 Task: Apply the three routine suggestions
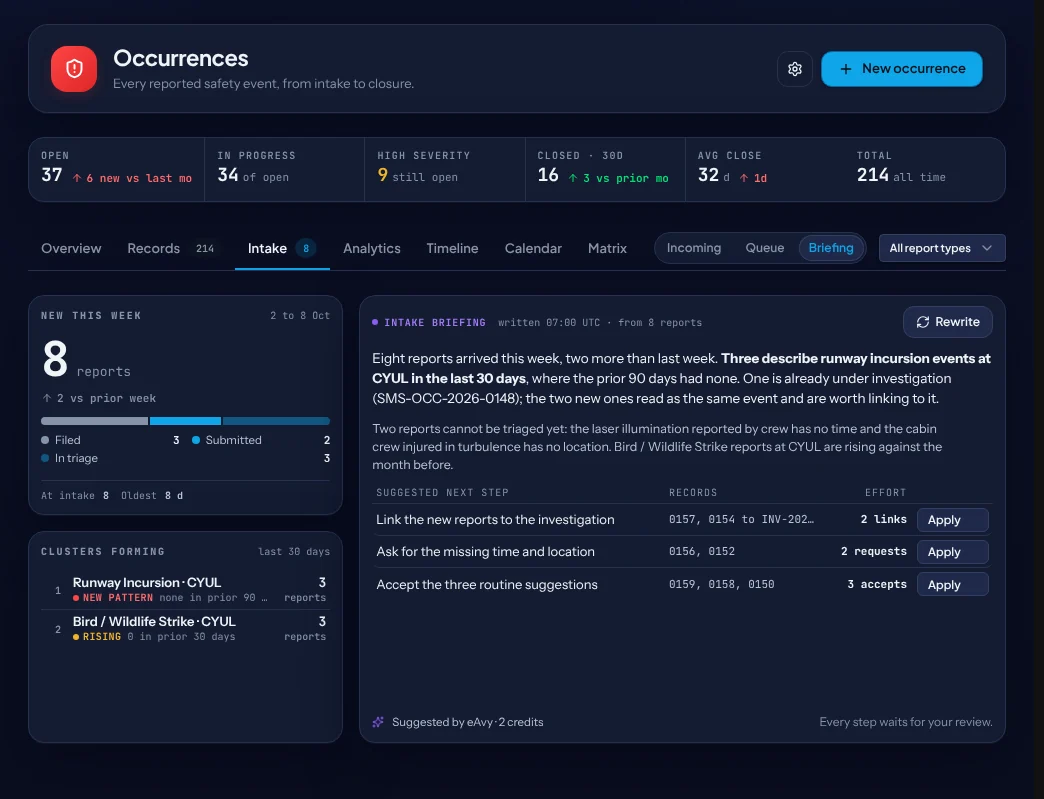pos(952,585)
